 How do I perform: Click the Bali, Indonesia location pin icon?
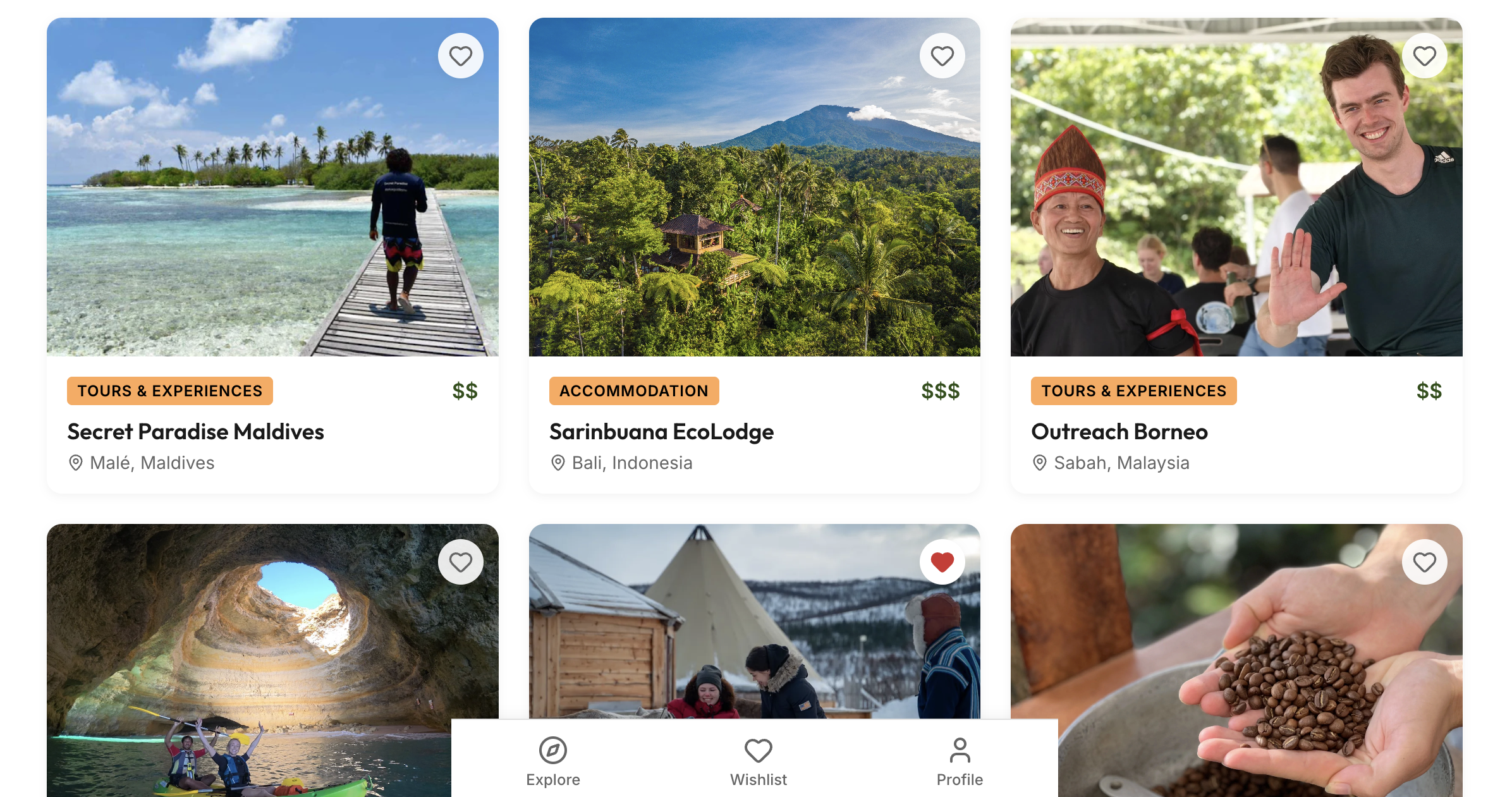tap(558, 463)
